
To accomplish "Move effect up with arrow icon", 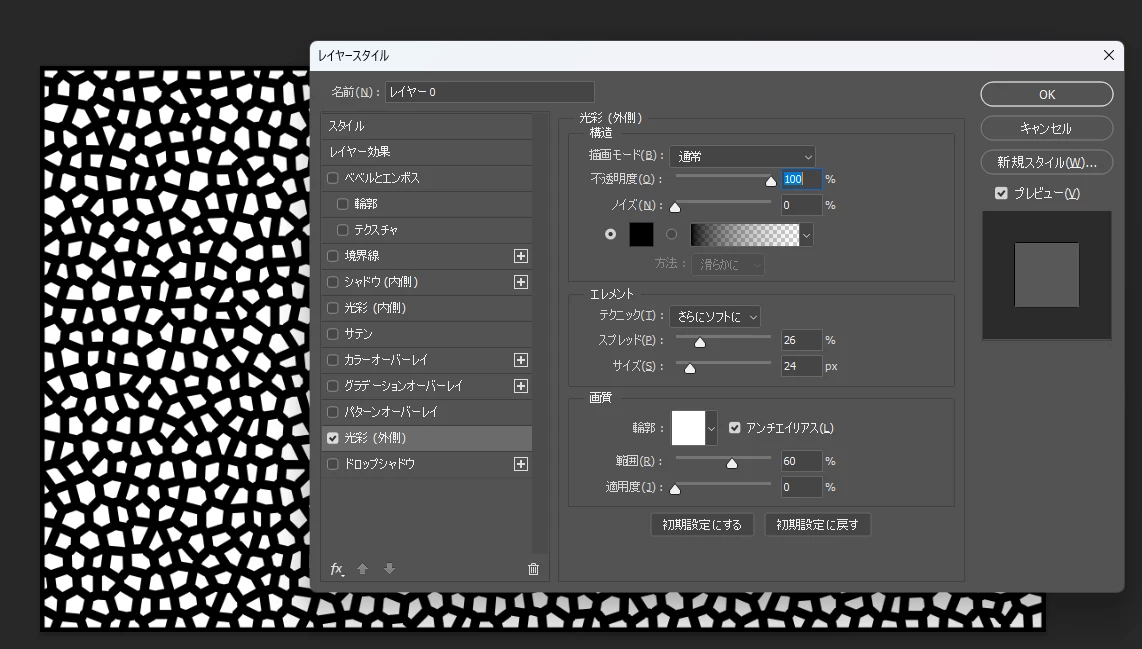I will click(x=363, y=569).
